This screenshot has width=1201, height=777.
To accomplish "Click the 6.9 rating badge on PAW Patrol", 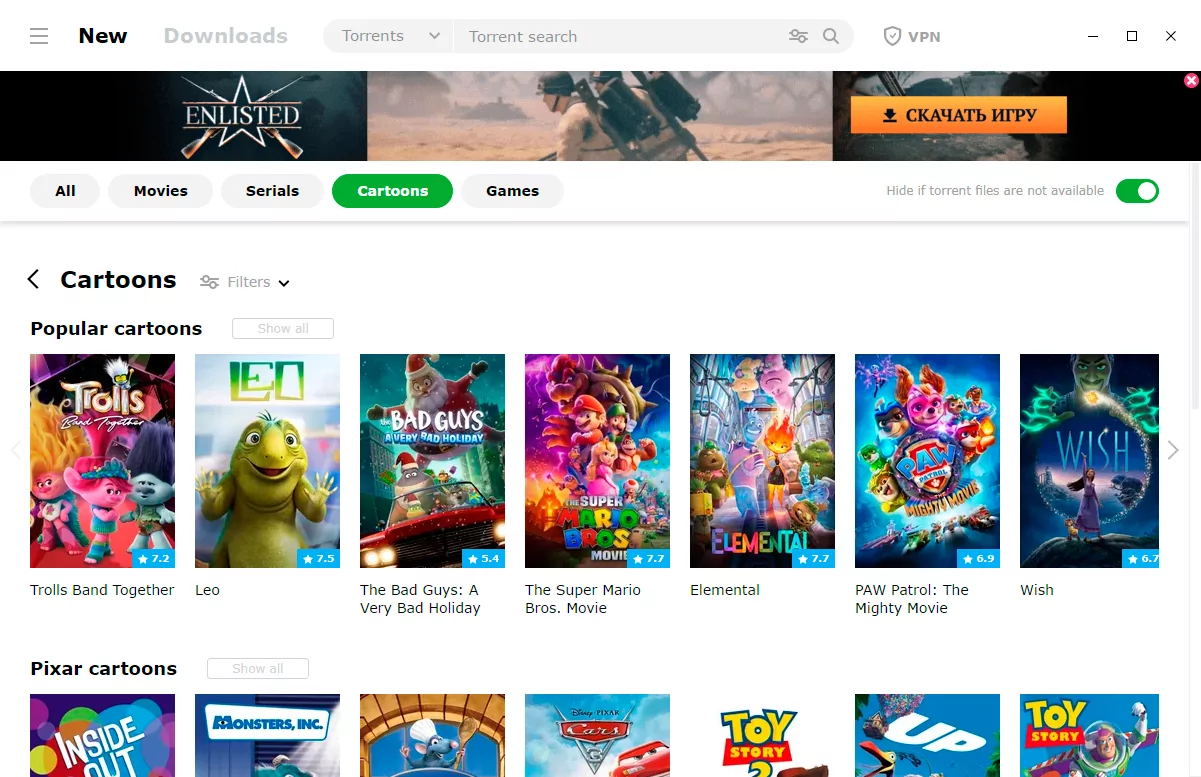I will click(979, 558).
